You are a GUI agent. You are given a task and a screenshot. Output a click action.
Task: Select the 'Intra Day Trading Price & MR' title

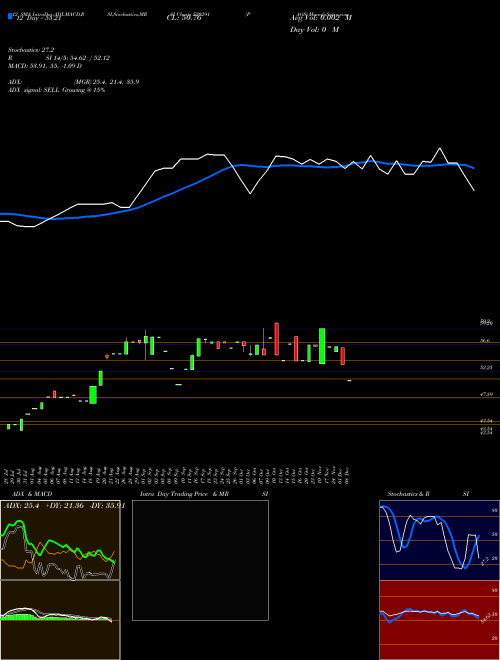coord(184,494)
